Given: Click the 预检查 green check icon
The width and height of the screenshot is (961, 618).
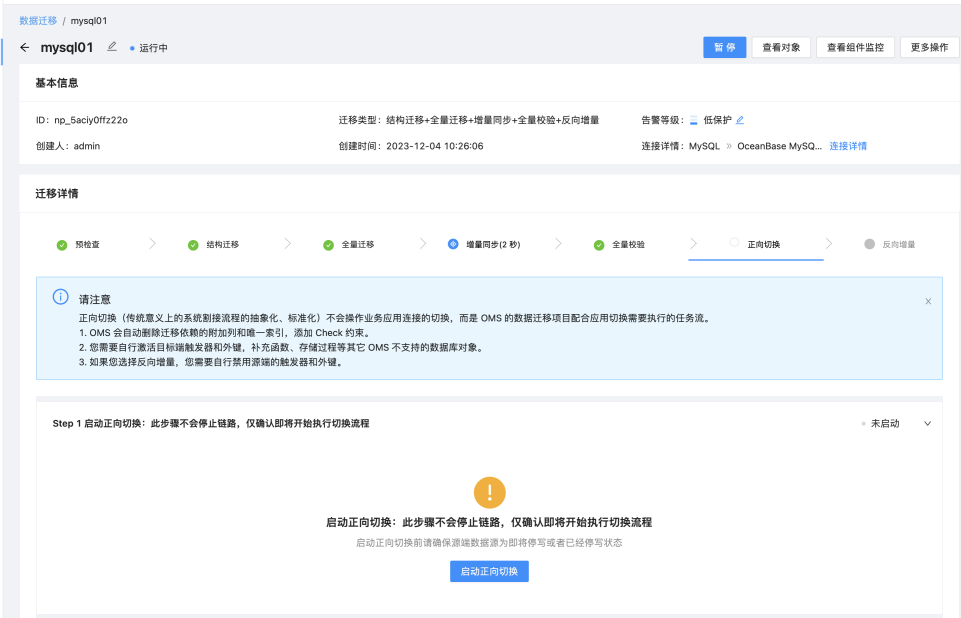Looking at the screenshot, I should point(62,245).
